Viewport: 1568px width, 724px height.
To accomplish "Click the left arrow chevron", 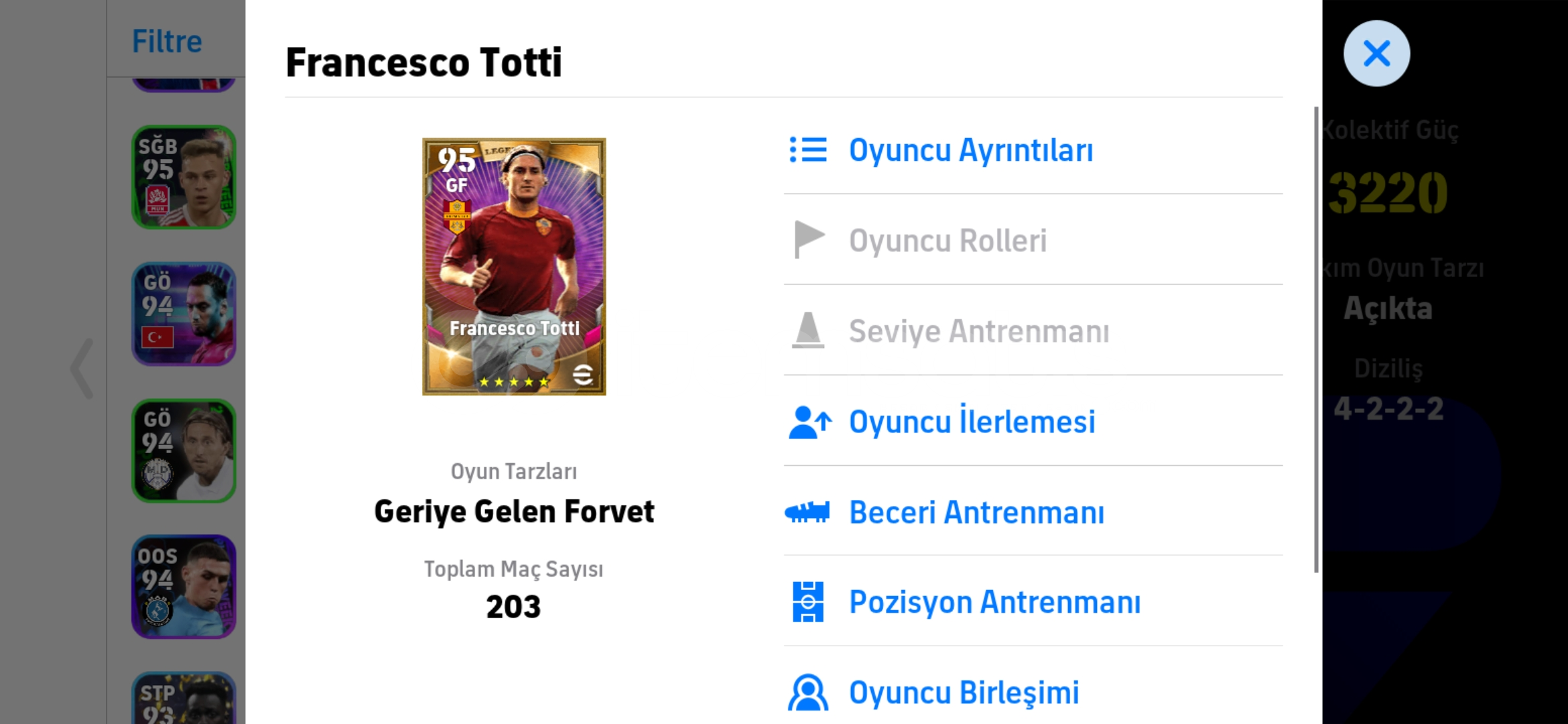I will (82, 369).
